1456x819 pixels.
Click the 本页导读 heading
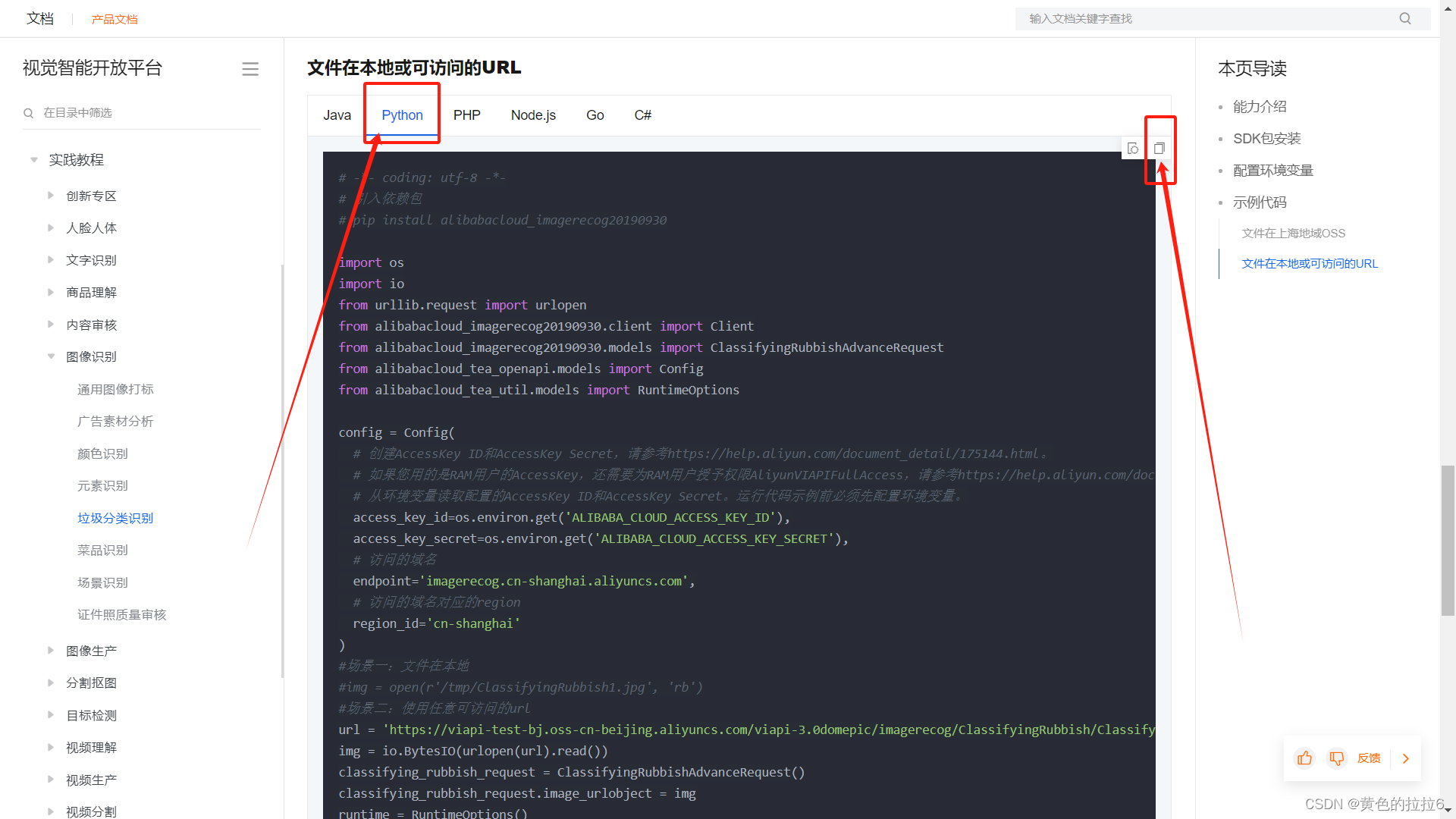tap(1252, 69)
